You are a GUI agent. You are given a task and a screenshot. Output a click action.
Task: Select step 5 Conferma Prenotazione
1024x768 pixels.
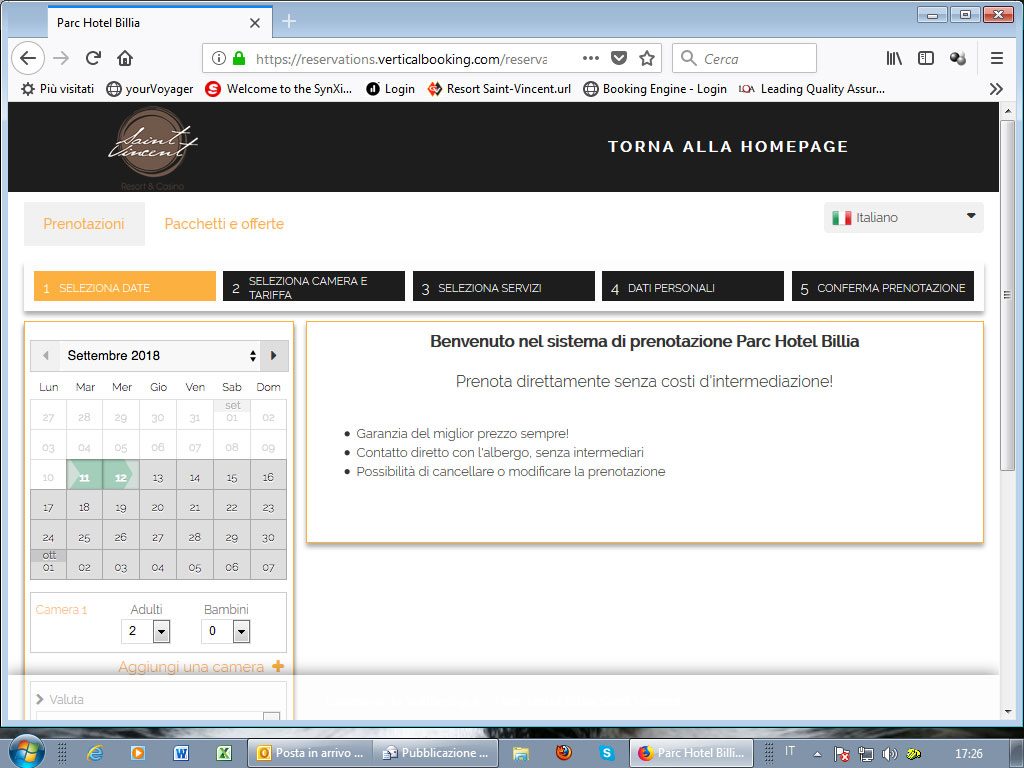tap(882, 286)
